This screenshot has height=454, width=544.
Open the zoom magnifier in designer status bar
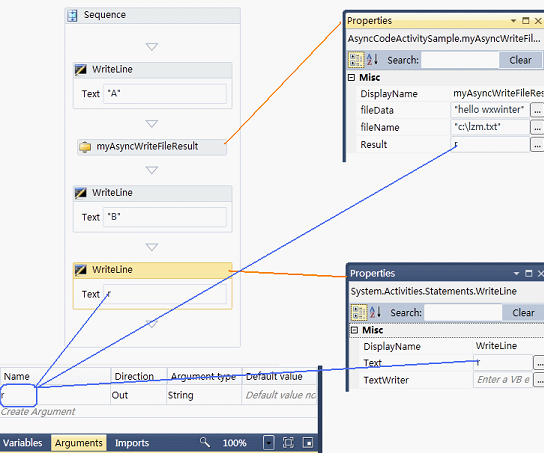[205, 442]
